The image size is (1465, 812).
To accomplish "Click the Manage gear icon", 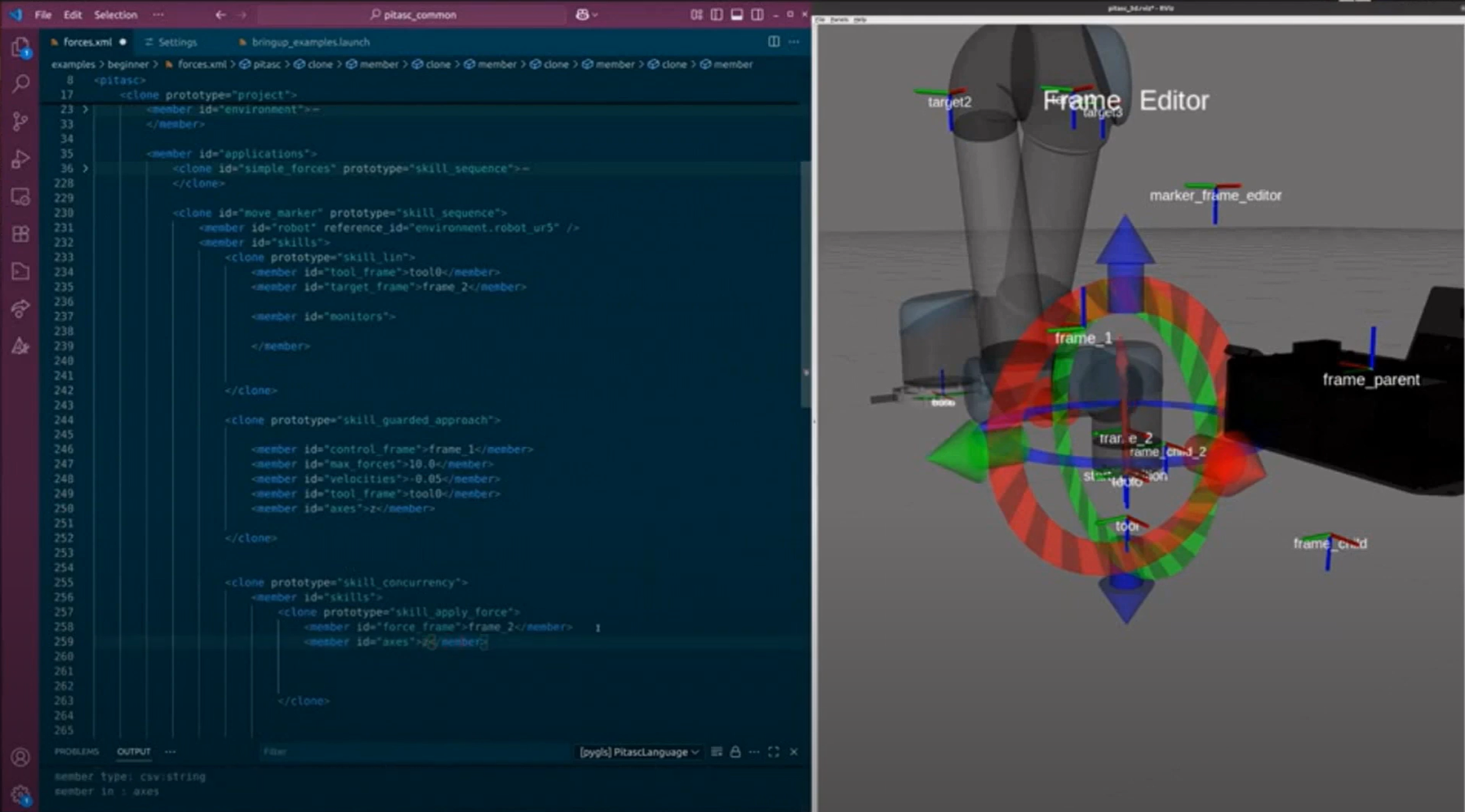I will click(x=21, y=795).
